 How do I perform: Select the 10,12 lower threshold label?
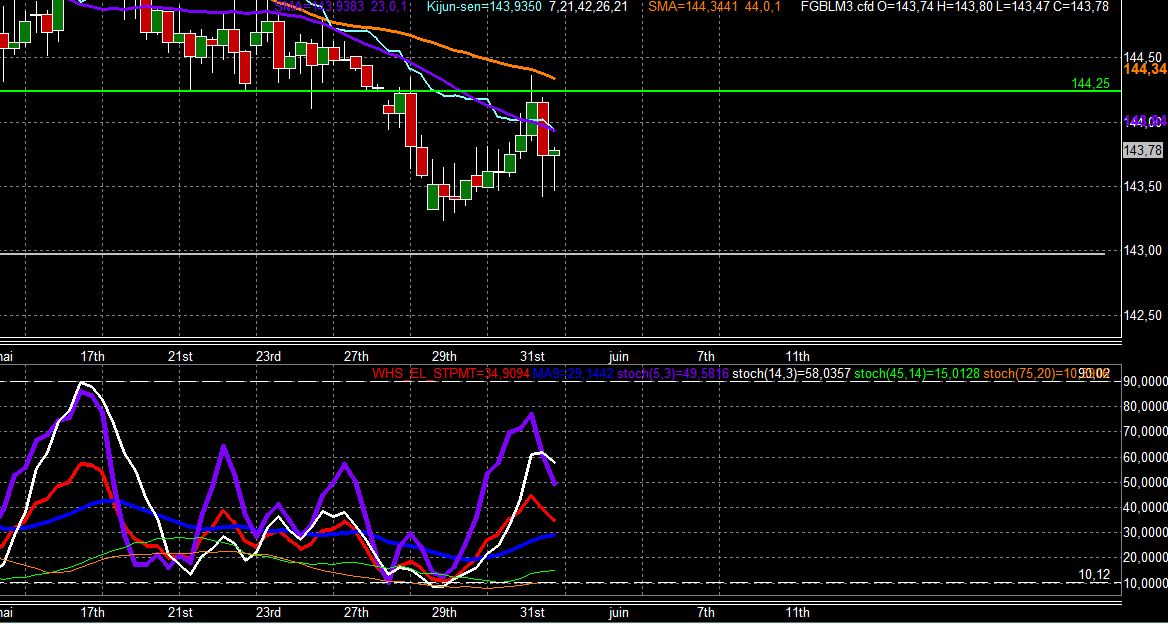1094,575
